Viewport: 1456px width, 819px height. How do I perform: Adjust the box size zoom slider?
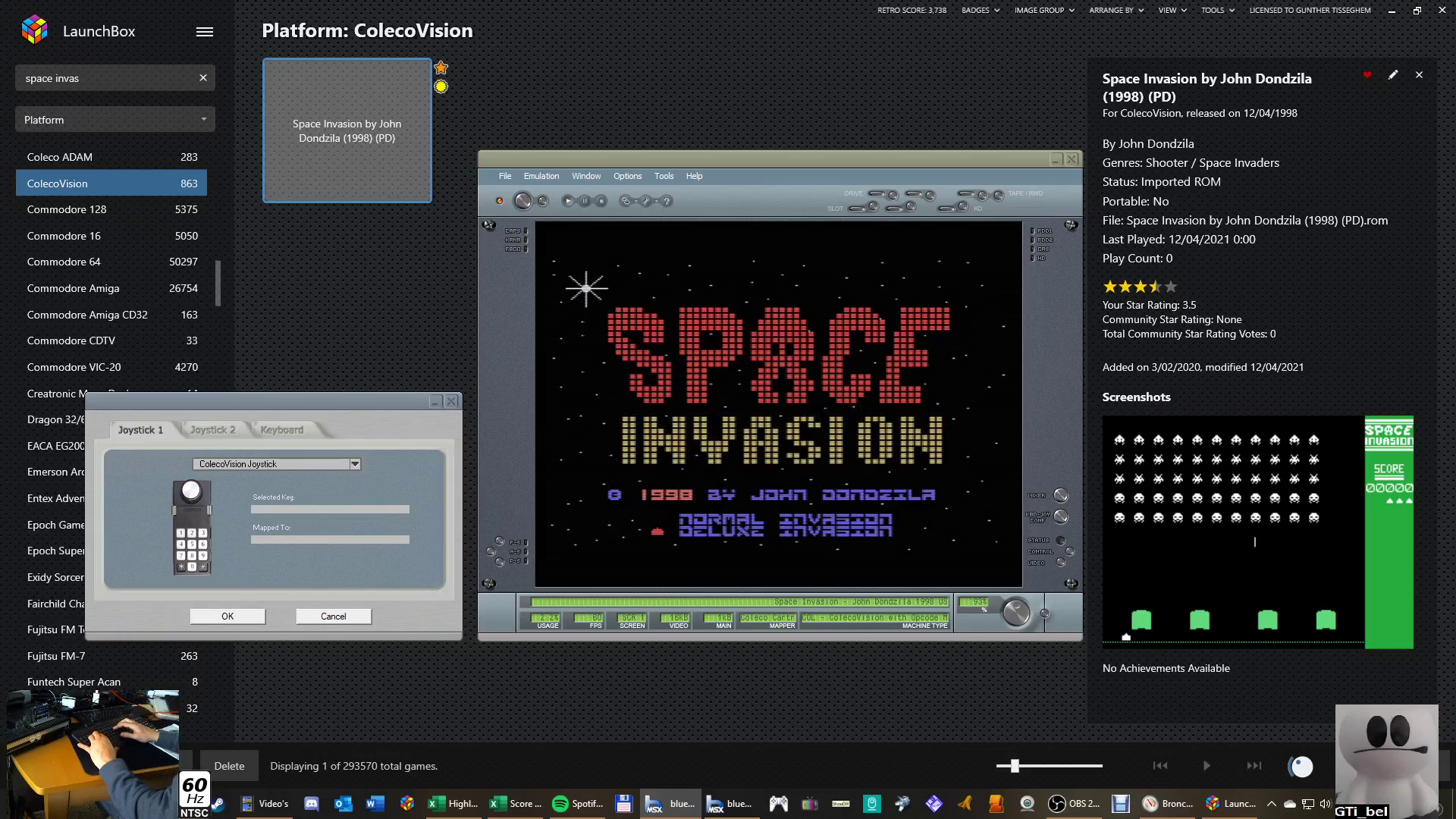[x=1015, y=766]
